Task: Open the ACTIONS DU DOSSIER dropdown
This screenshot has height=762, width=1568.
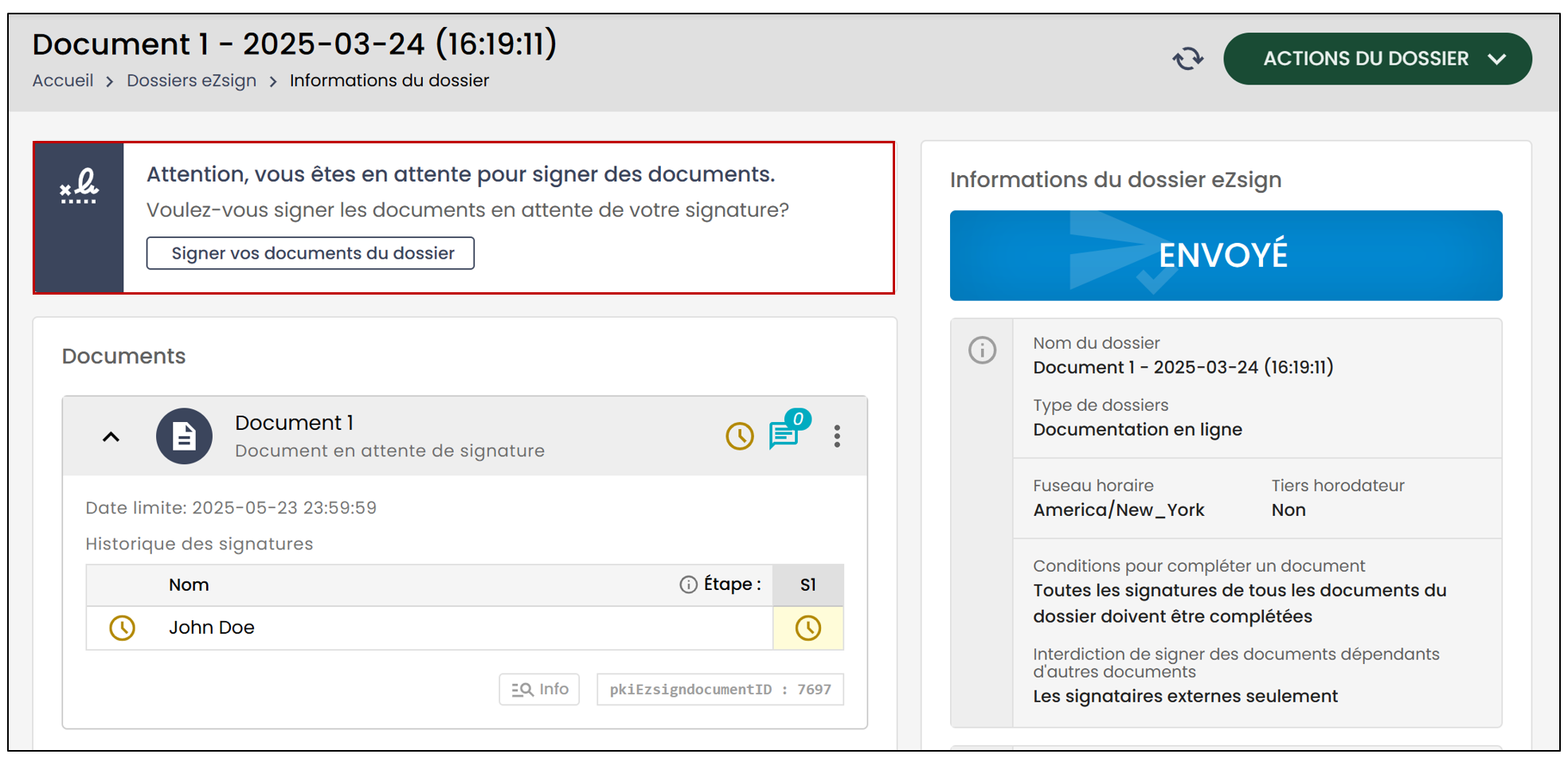Action: point(1377,59)
